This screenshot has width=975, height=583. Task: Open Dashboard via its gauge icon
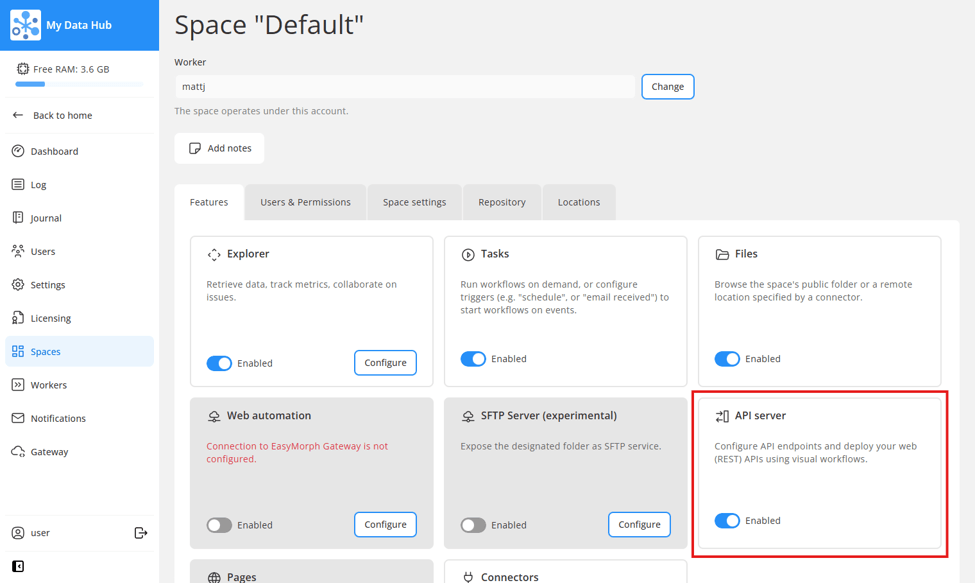click(18, 151)
